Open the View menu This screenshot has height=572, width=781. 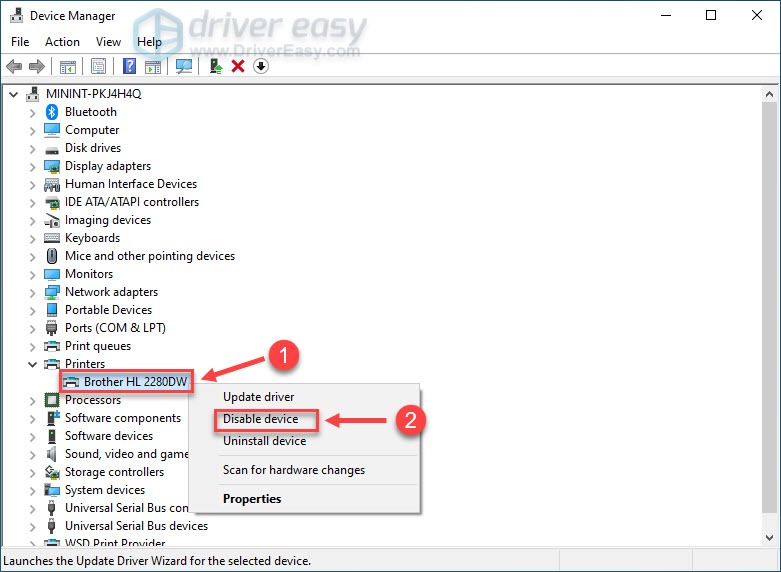[108, 42]
